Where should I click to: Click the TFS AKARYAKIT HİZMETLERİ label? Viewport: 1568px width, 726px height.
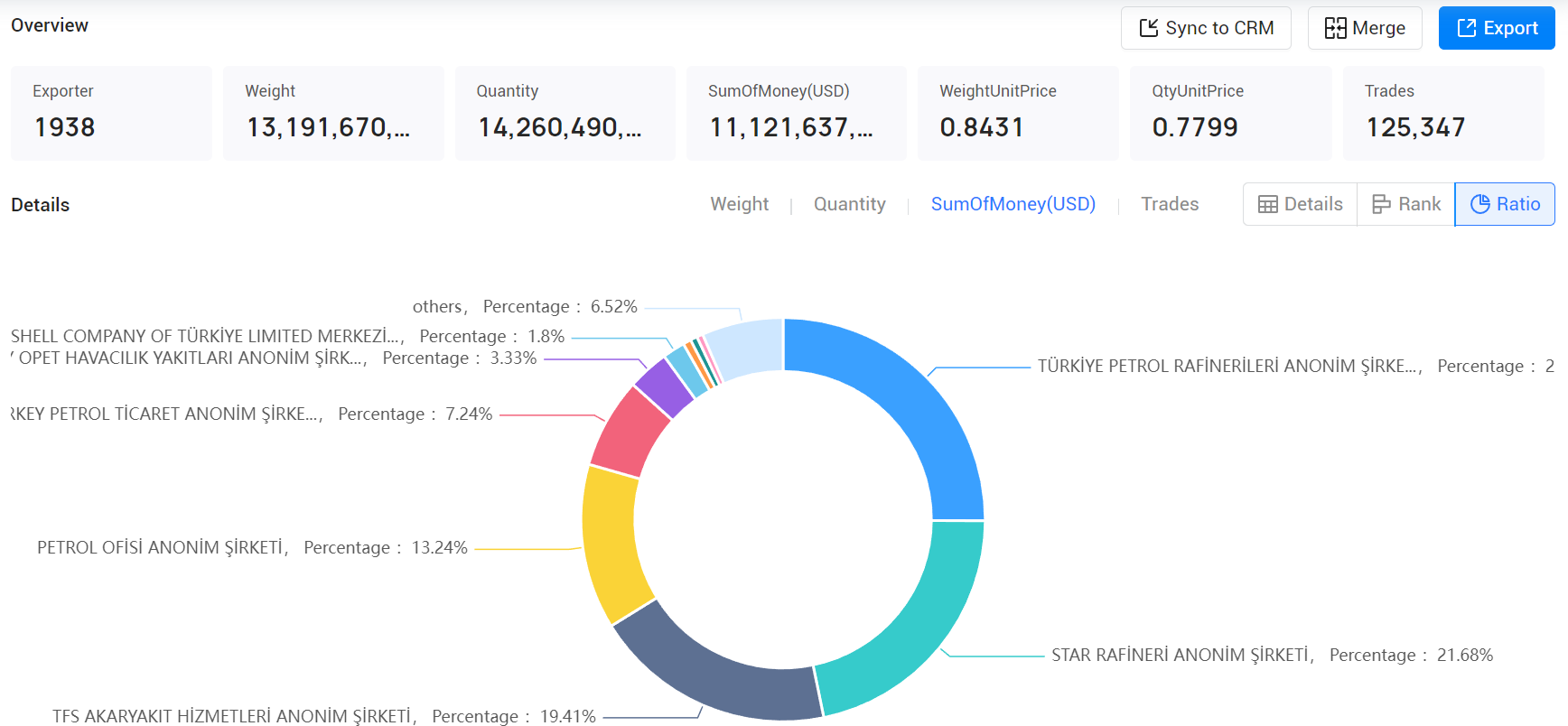pos(323,716)
